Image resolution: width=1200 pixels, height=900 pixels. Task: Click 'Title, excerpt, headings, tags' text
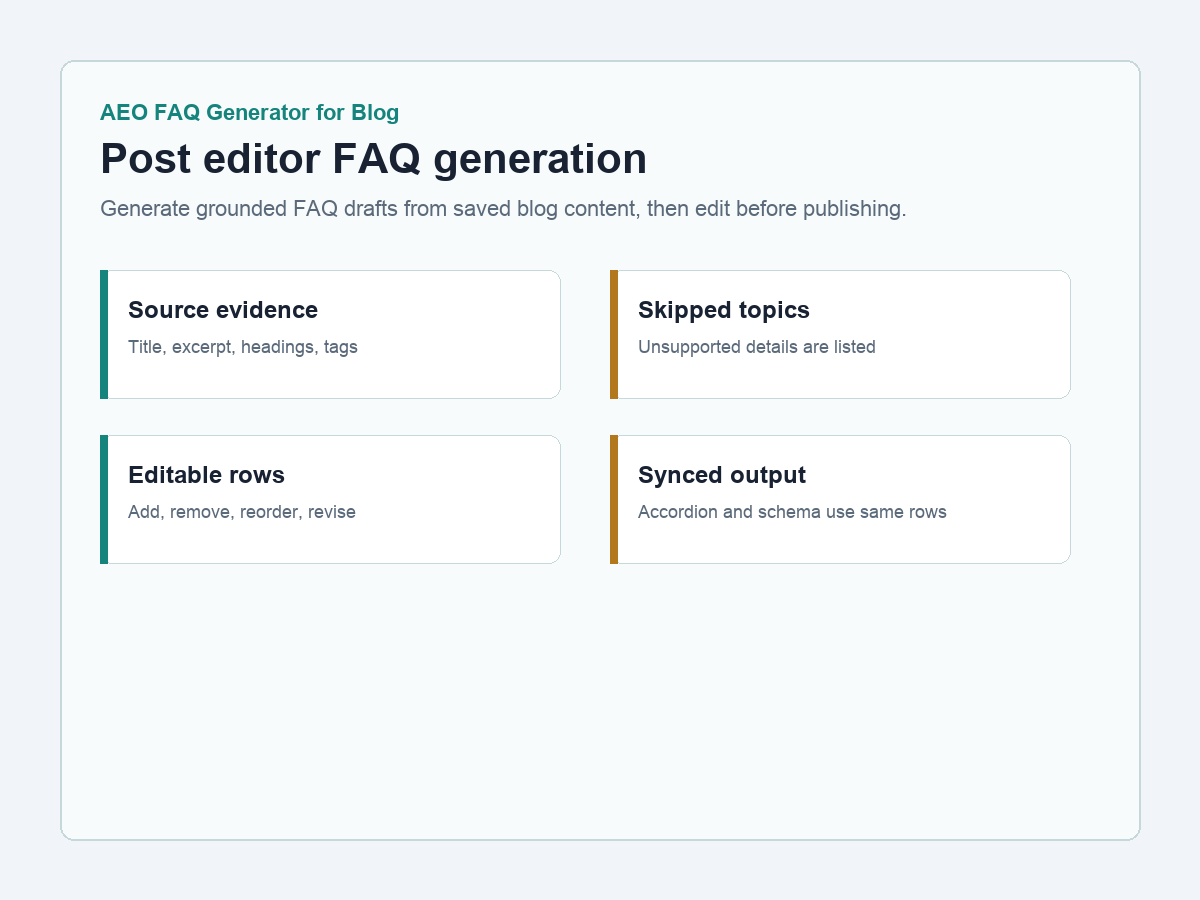(243, 347)
